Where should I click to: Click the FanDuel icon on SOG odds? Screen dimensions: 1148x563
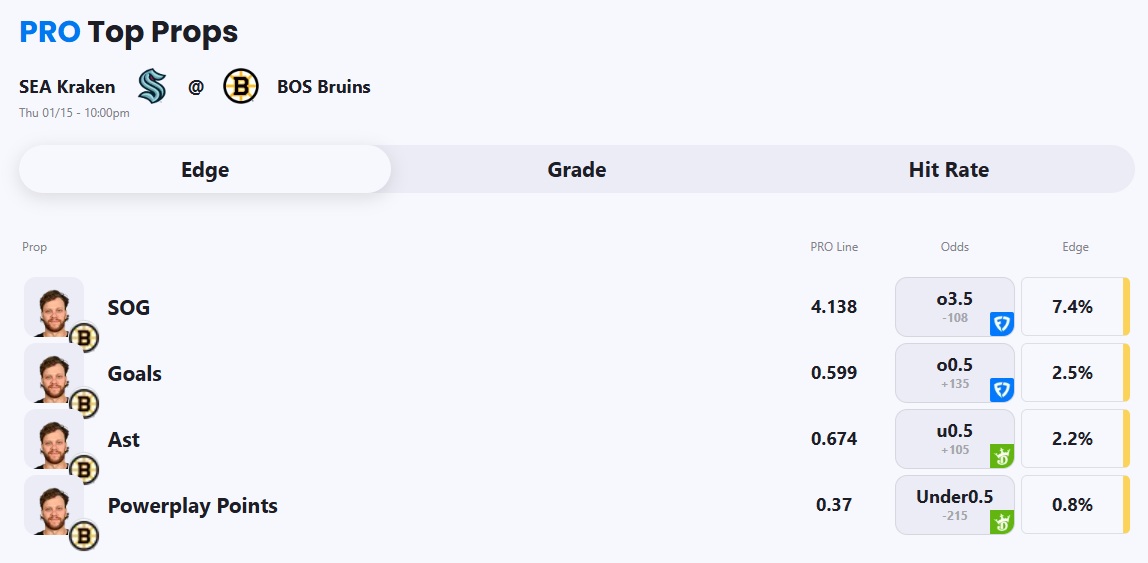point(1001,324)
